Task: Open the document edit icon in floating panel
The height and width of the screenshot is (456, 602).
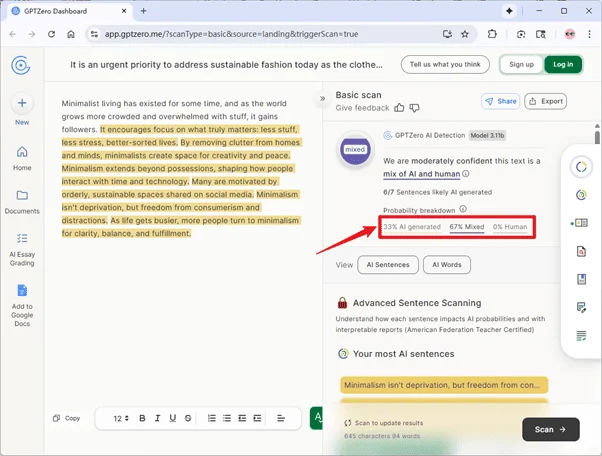Action: pos(581,307)
